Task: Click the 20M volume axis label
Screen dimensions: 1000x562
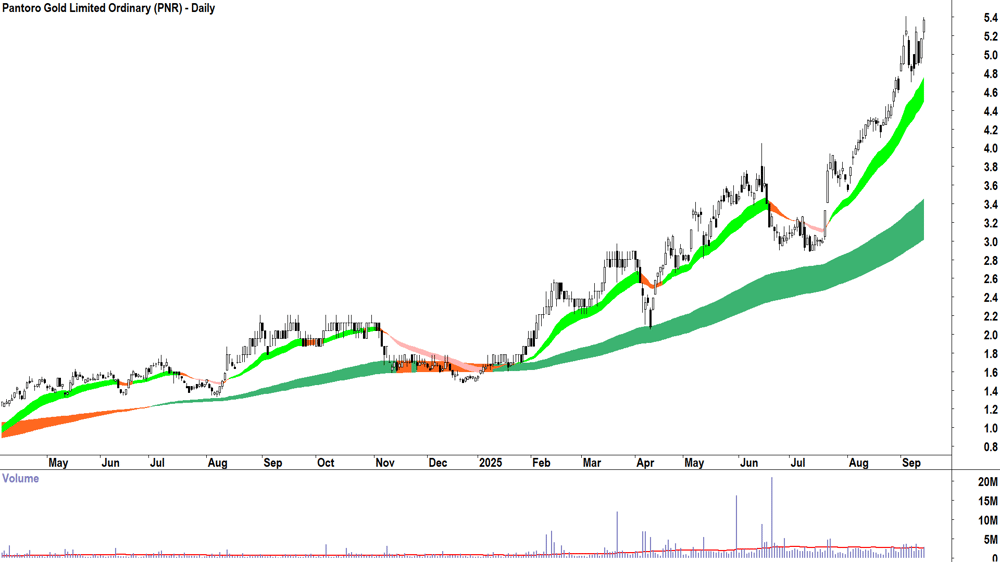Action: pos(988,482)
